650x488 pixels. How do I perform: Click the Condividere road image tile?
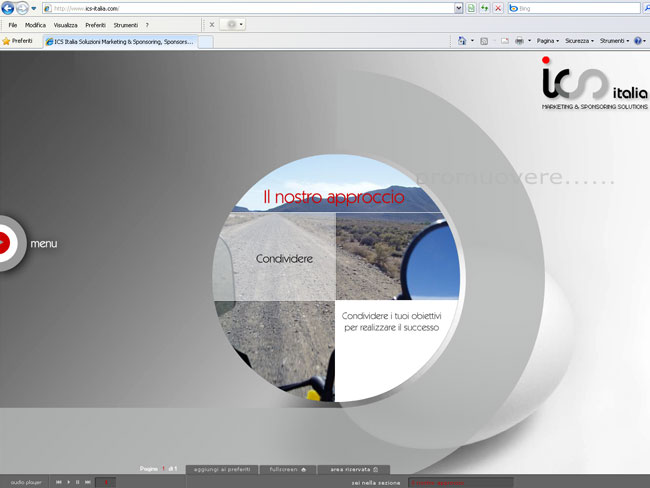point(274,257)
